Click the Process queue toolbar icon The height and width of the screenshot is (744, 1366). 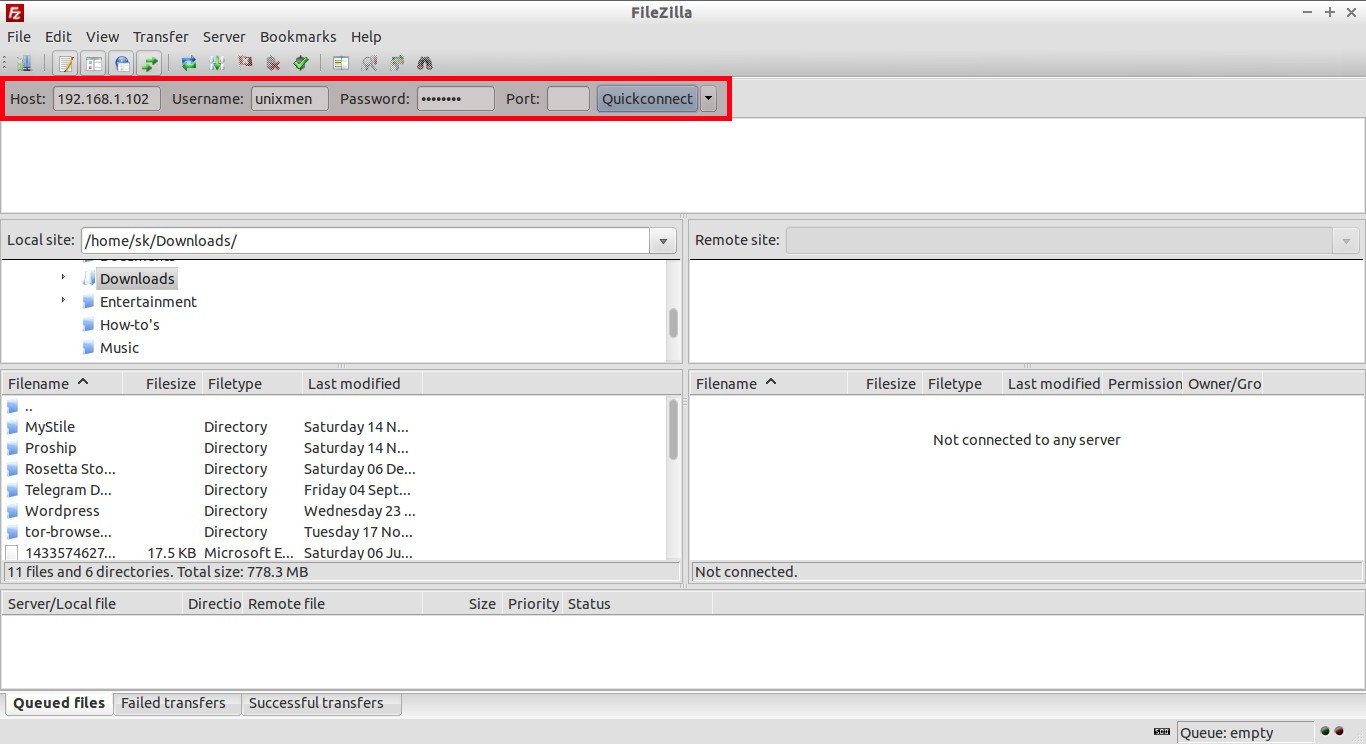(x=217, y=63)
